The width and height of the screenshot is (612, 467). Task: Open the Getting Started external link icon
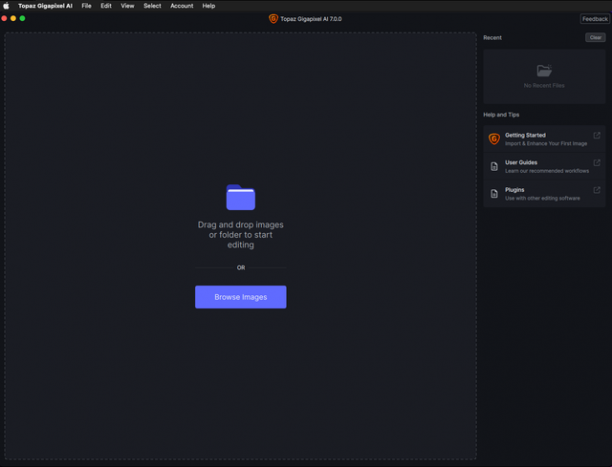pyautogui.click(x=596, y=135)
